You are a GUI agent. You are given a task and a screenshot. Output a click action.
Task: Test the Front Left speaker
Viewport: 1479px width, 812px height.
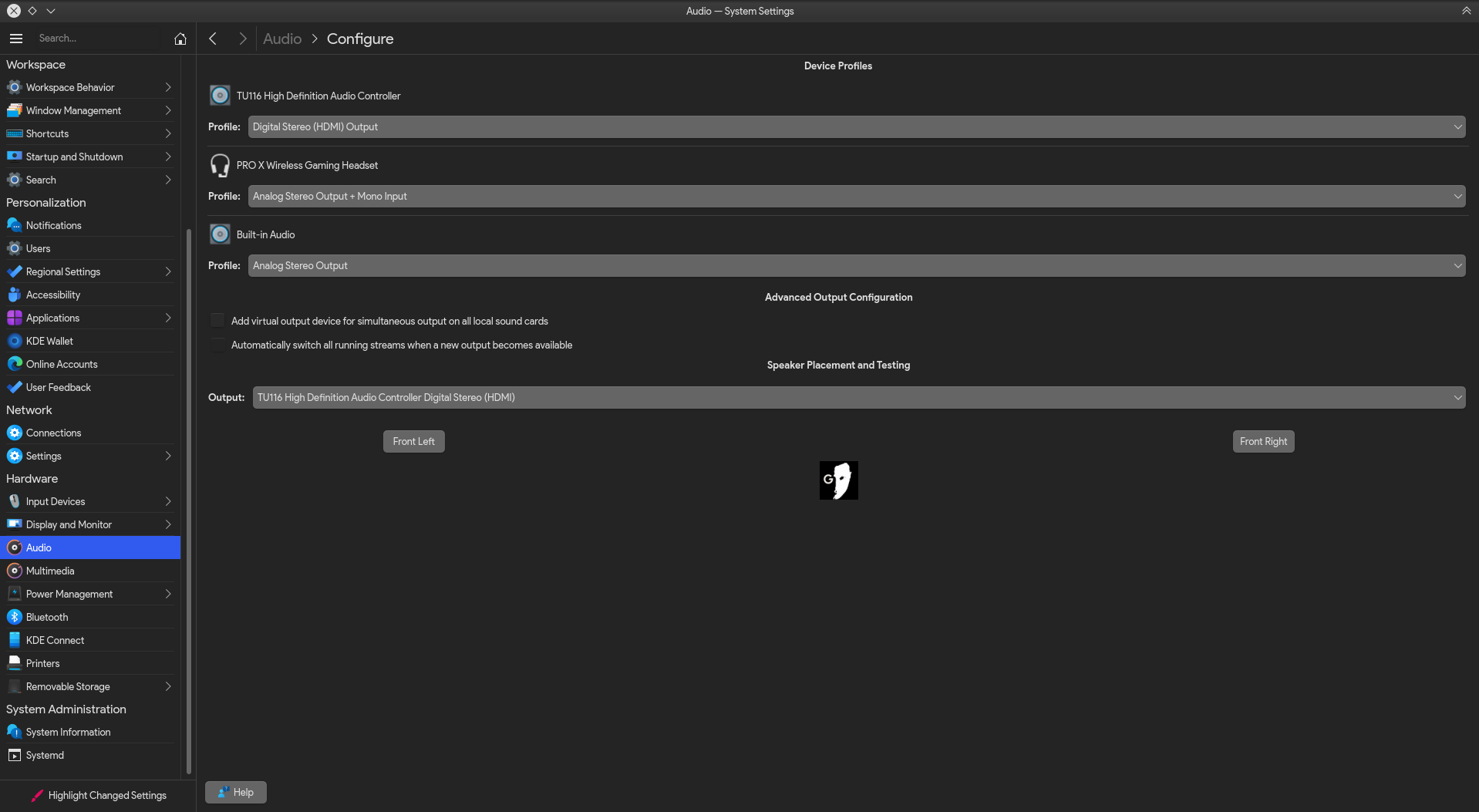414,441
